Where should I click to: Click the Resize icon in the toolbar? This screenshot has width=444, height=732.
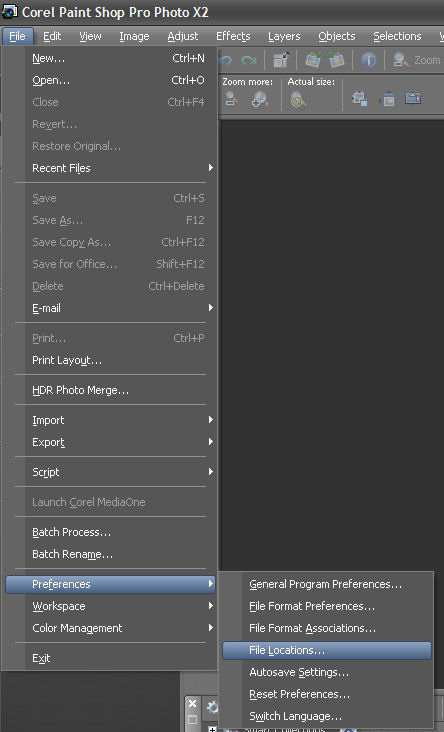281,60
